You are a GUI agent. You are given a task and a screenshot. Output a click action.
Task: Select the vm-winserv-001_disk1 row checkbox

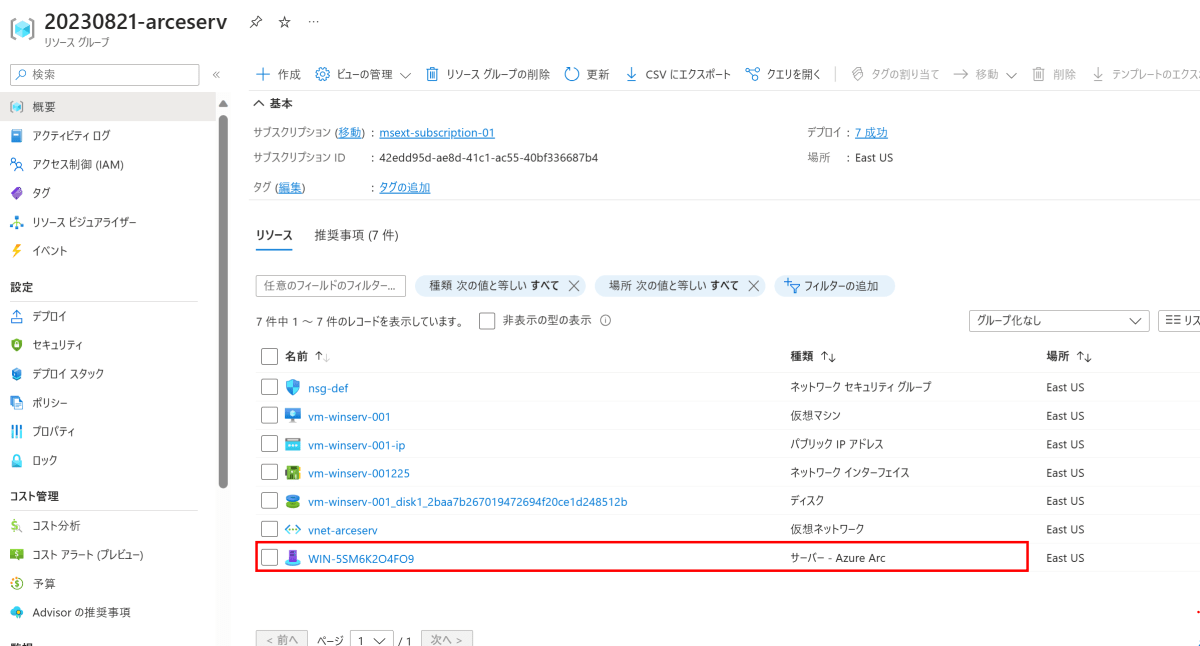pos(269,501)
